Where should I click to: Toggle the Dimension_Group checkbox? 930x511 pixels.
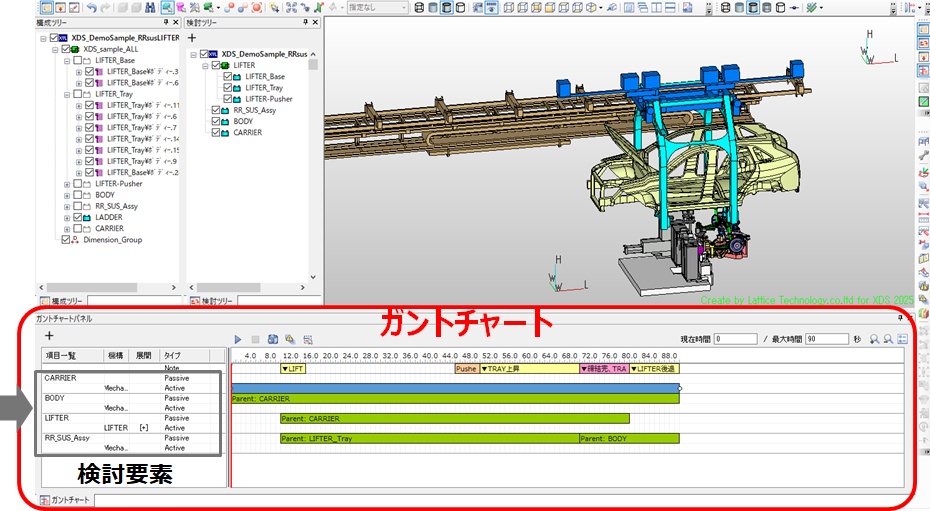[65, 240]
